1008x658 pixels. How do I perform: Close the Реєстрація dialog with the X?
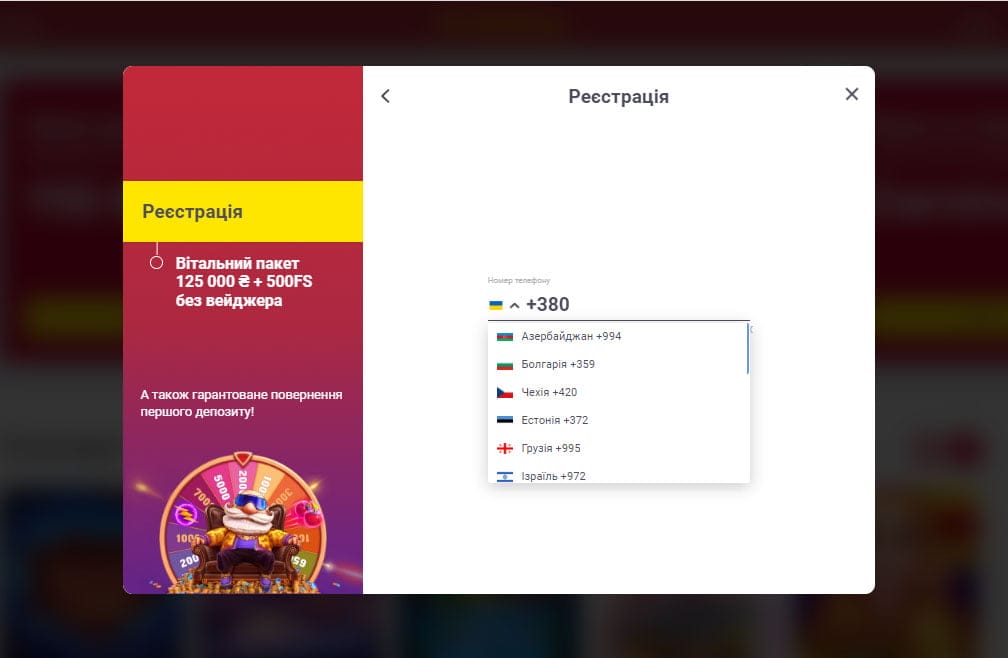click(851, 94)
